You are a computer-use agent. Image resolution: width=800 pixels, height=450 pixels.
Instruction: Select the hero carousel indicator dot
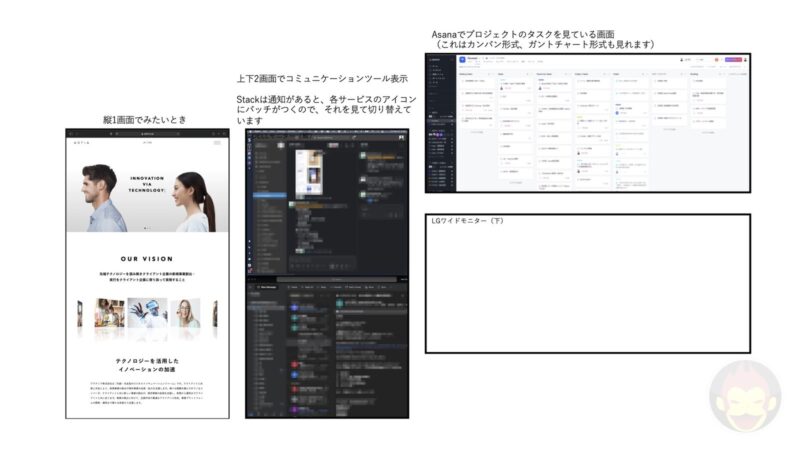[x=147, y=228]
